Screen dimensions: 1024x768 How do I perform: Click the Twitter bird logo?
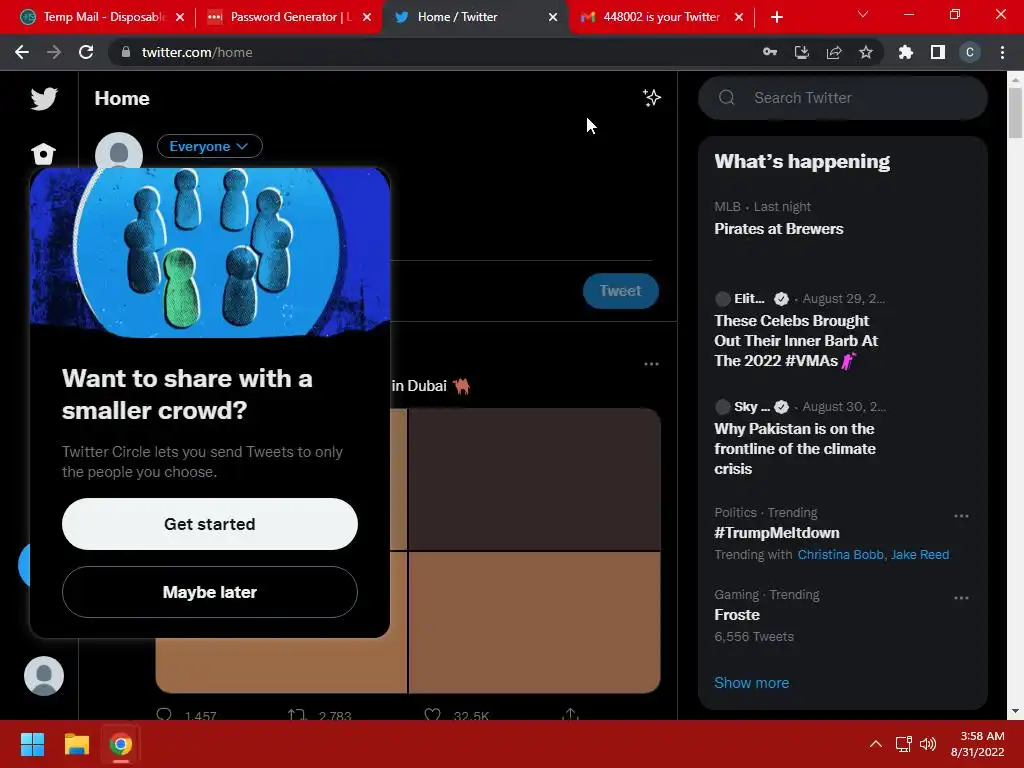tap(44, 99)
